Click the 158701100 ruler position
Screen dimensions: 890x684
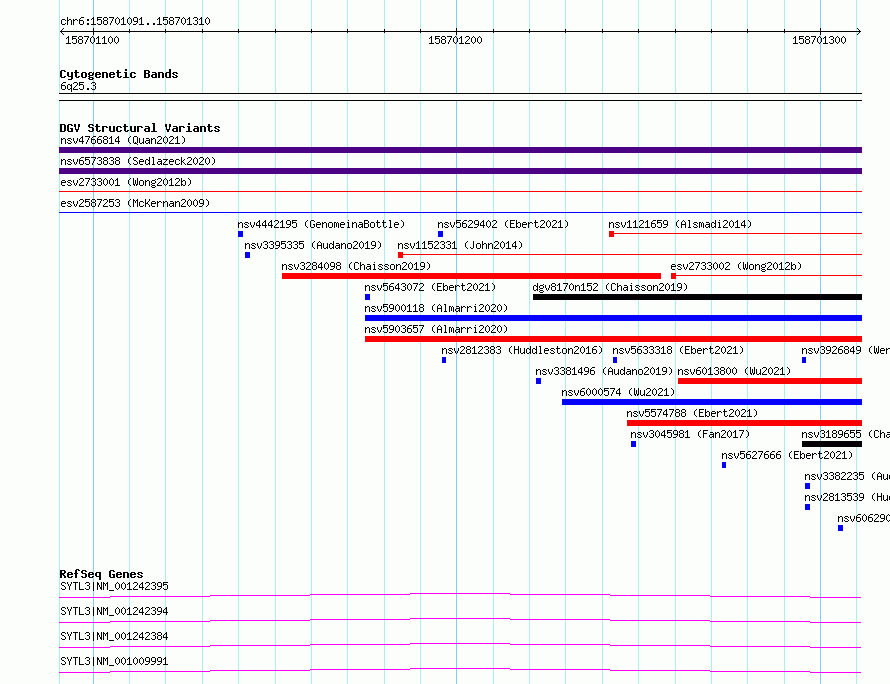point(92,40)
